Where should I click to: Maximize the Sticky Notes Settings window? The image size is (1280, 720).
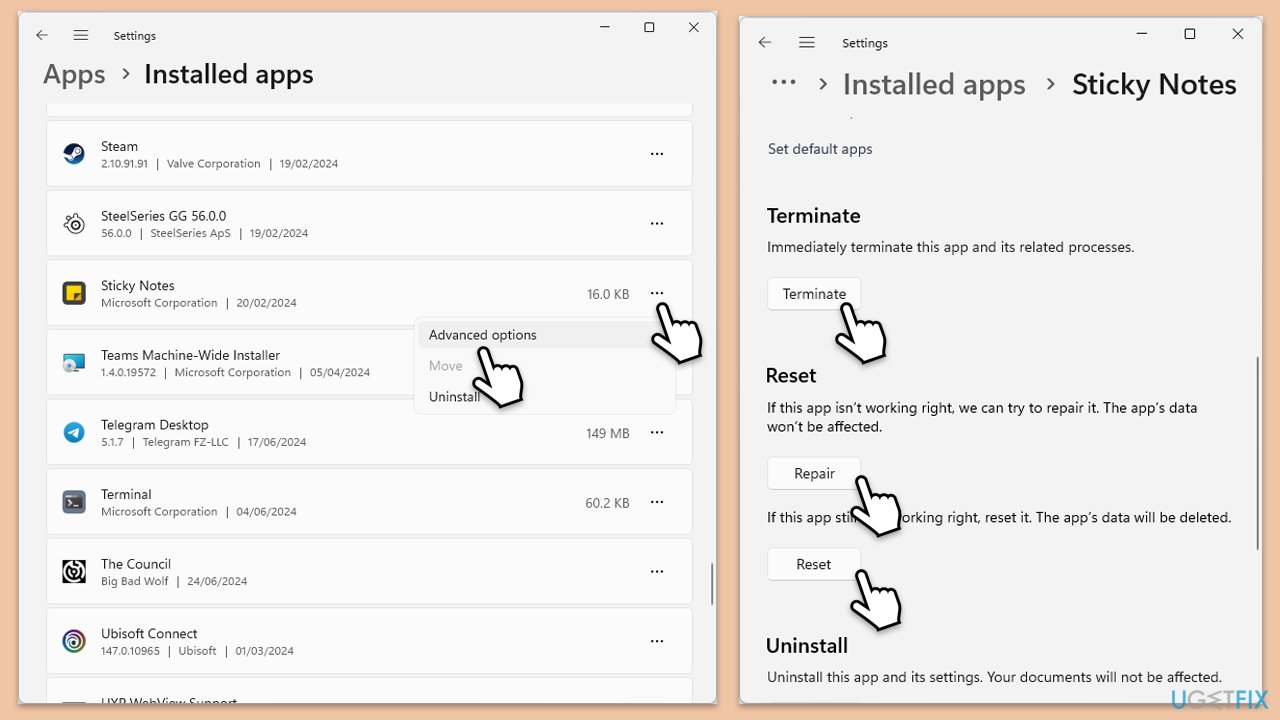tap(1190, 34)
